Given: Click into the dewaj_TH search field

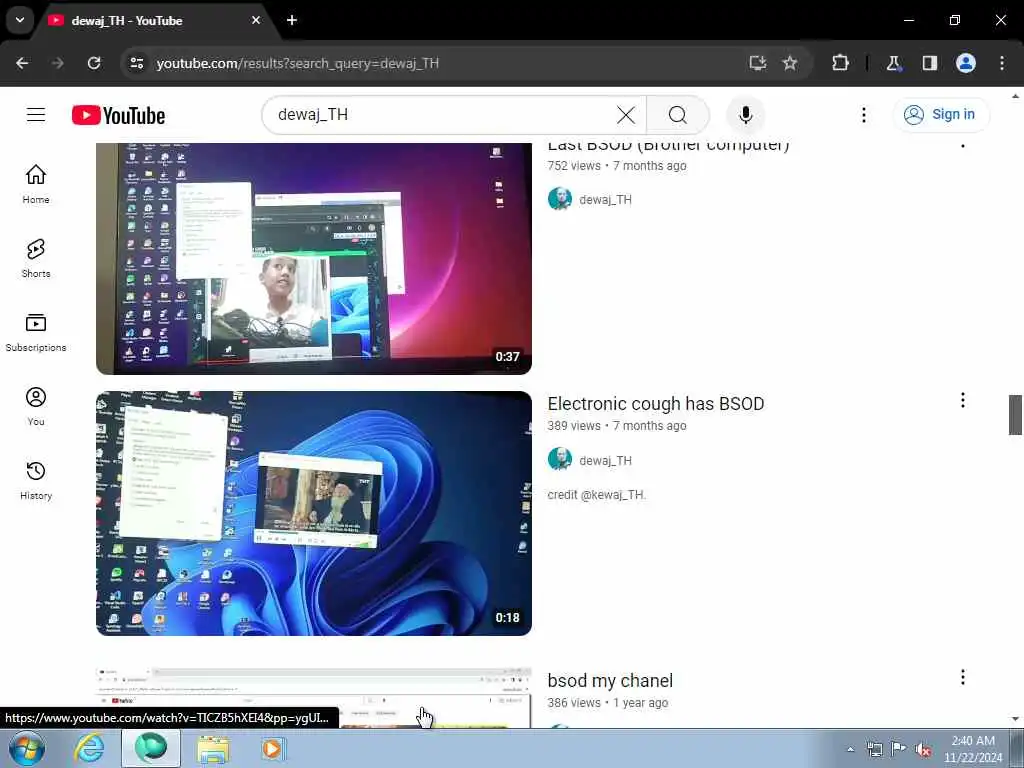Looking at the screenshot, I should pyautogui.click(x=444, y=115).
